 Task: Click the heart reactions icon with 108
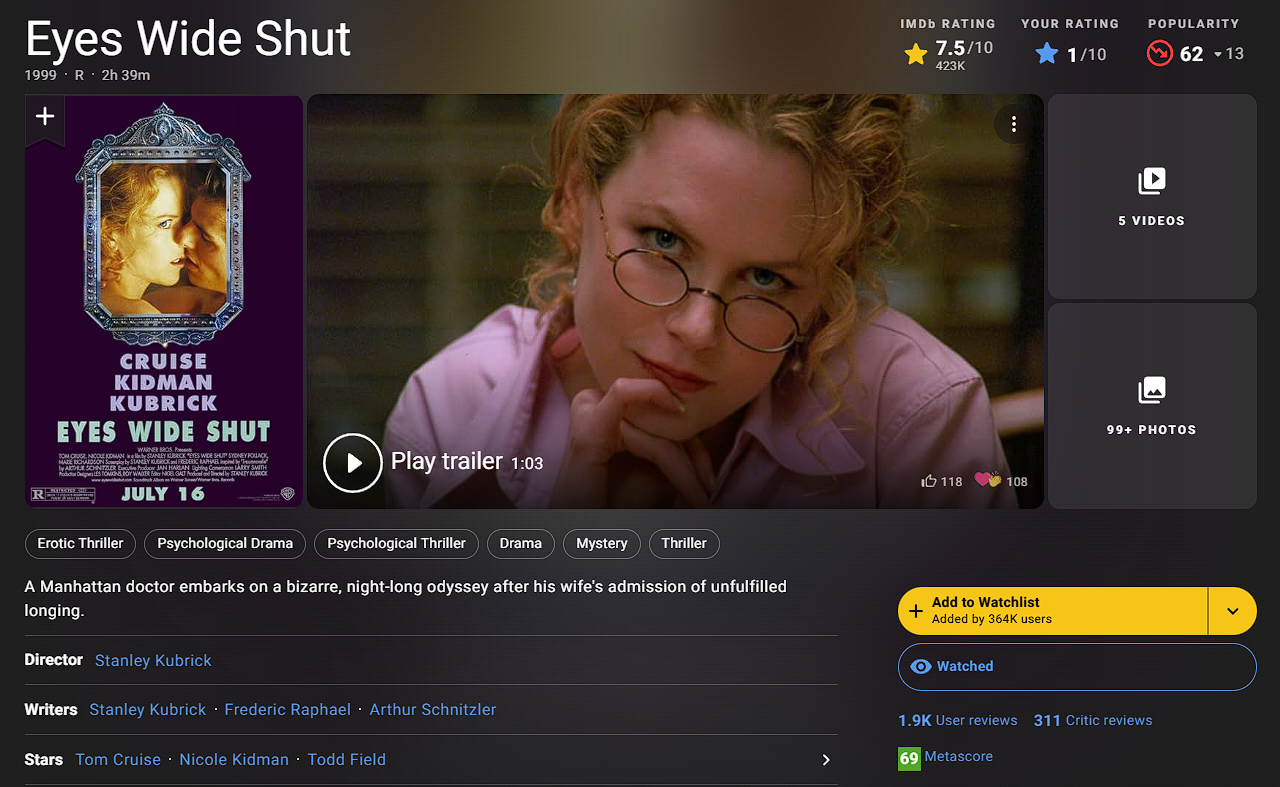click(x=988, y=480)
